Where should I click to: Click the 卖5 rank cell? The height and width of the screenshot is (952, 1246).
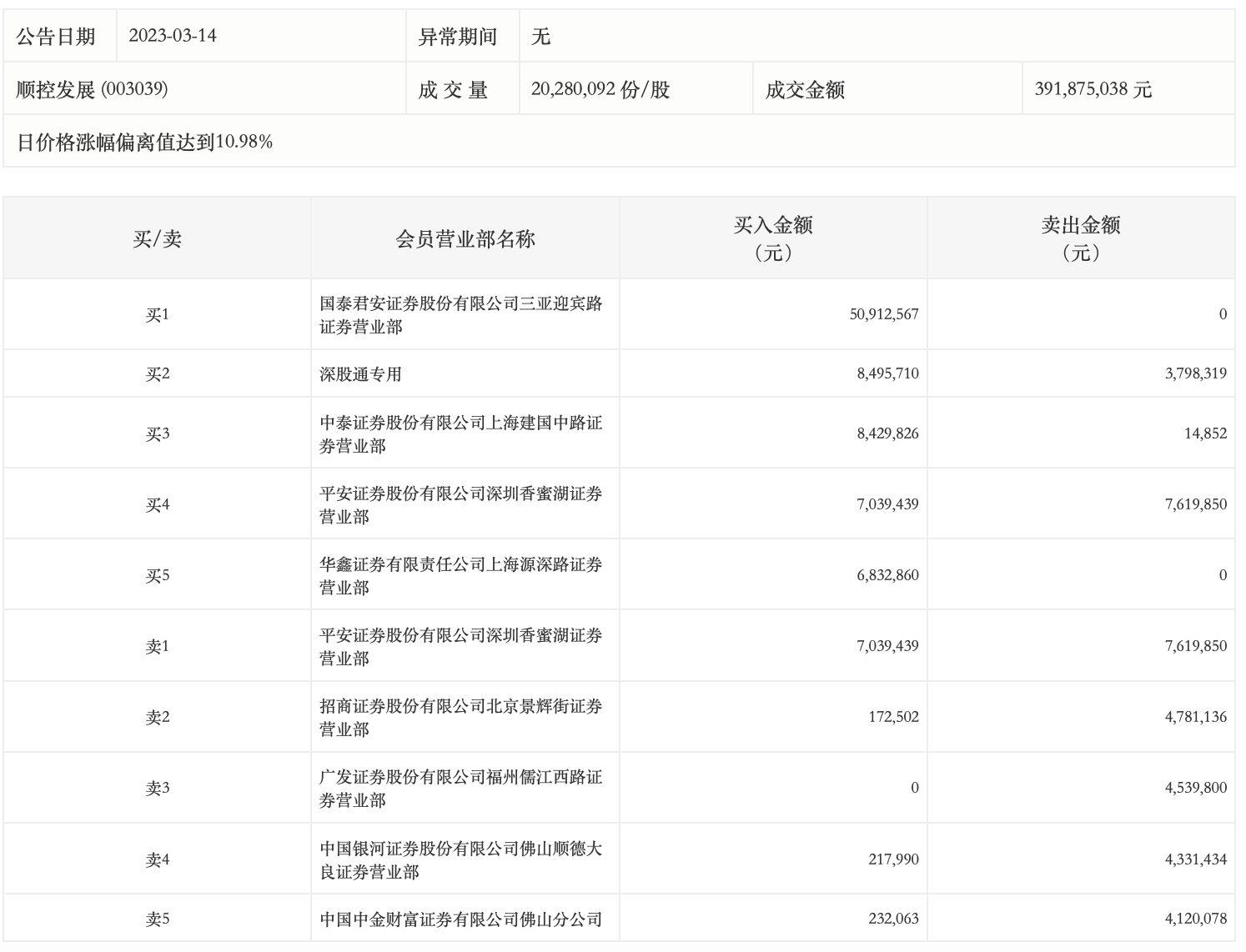pyautogui.click(x=157, y=919)
